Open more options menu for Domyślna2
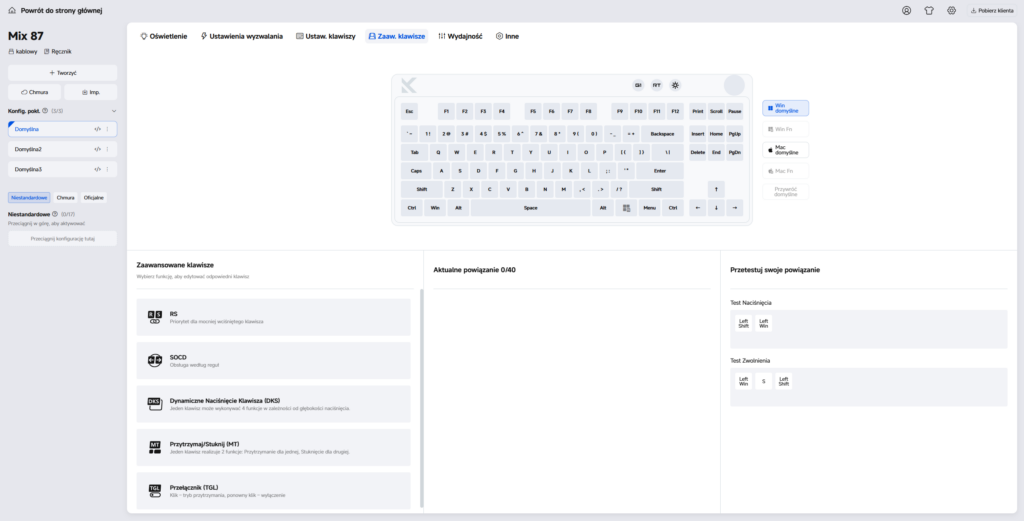1024x521 pixels. 108,149
